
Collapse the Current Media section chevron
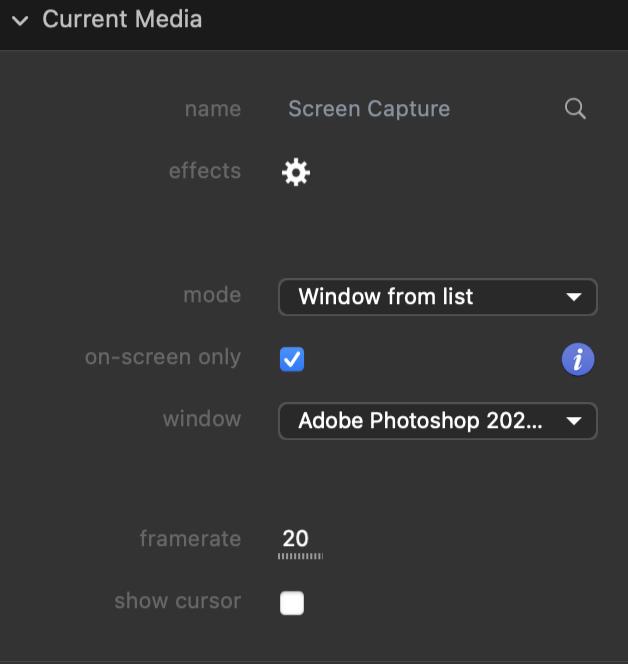(20, 20)
